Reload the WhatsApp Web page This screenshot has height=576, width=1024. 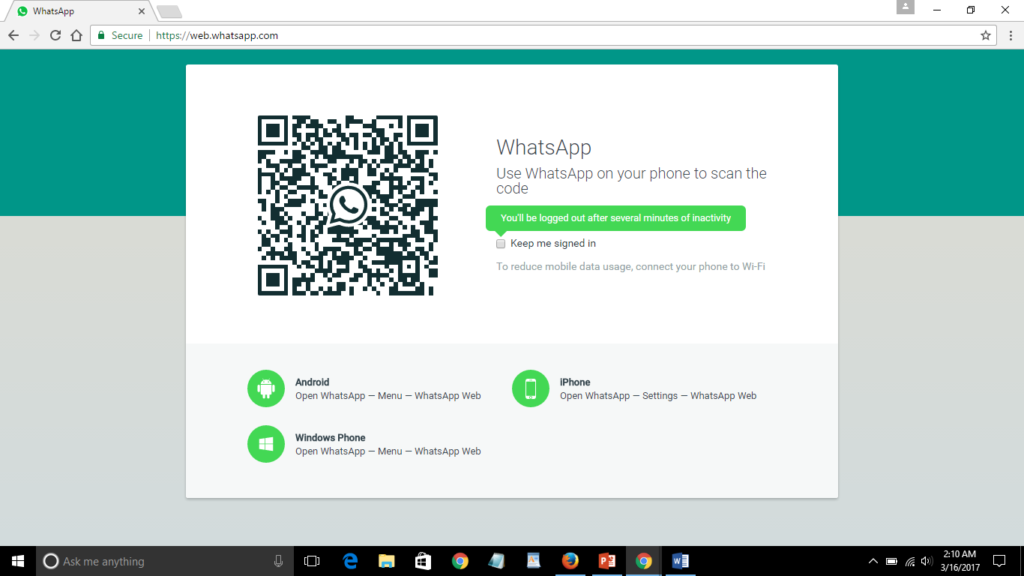click(x=56, y=35)
